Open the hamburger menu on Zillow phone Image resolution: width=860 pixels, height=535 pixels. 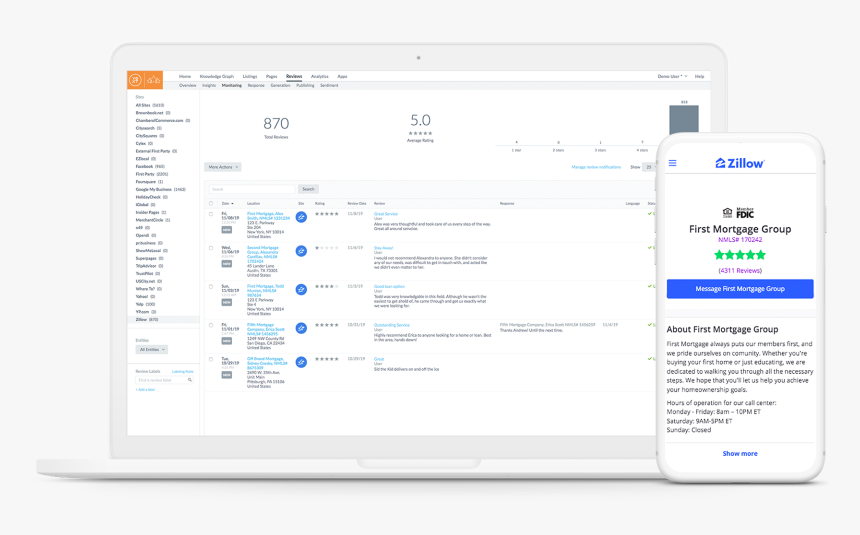tap(672, 163)
